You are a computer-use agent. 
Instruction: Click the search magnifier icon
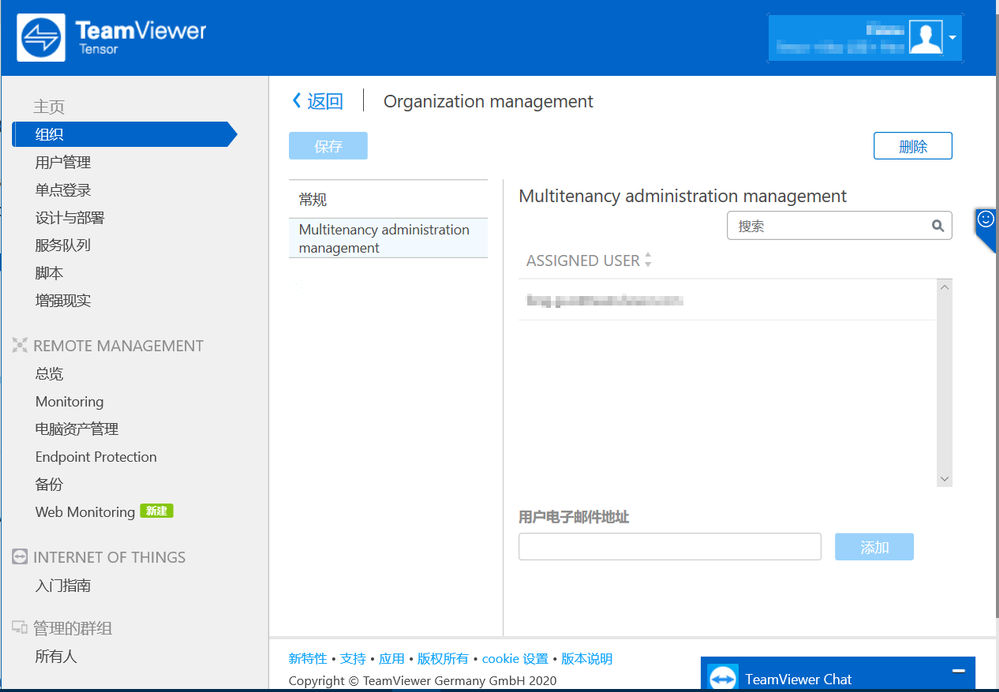click(937, 226)
